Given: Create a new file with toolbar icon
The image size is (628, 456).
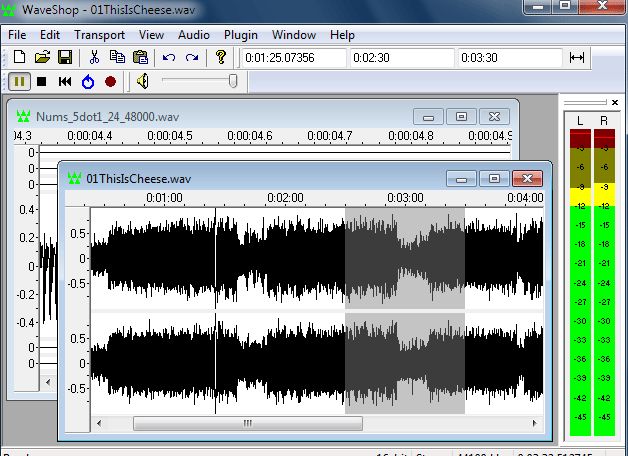Looking at the screenshot, I should pos(20,57).
